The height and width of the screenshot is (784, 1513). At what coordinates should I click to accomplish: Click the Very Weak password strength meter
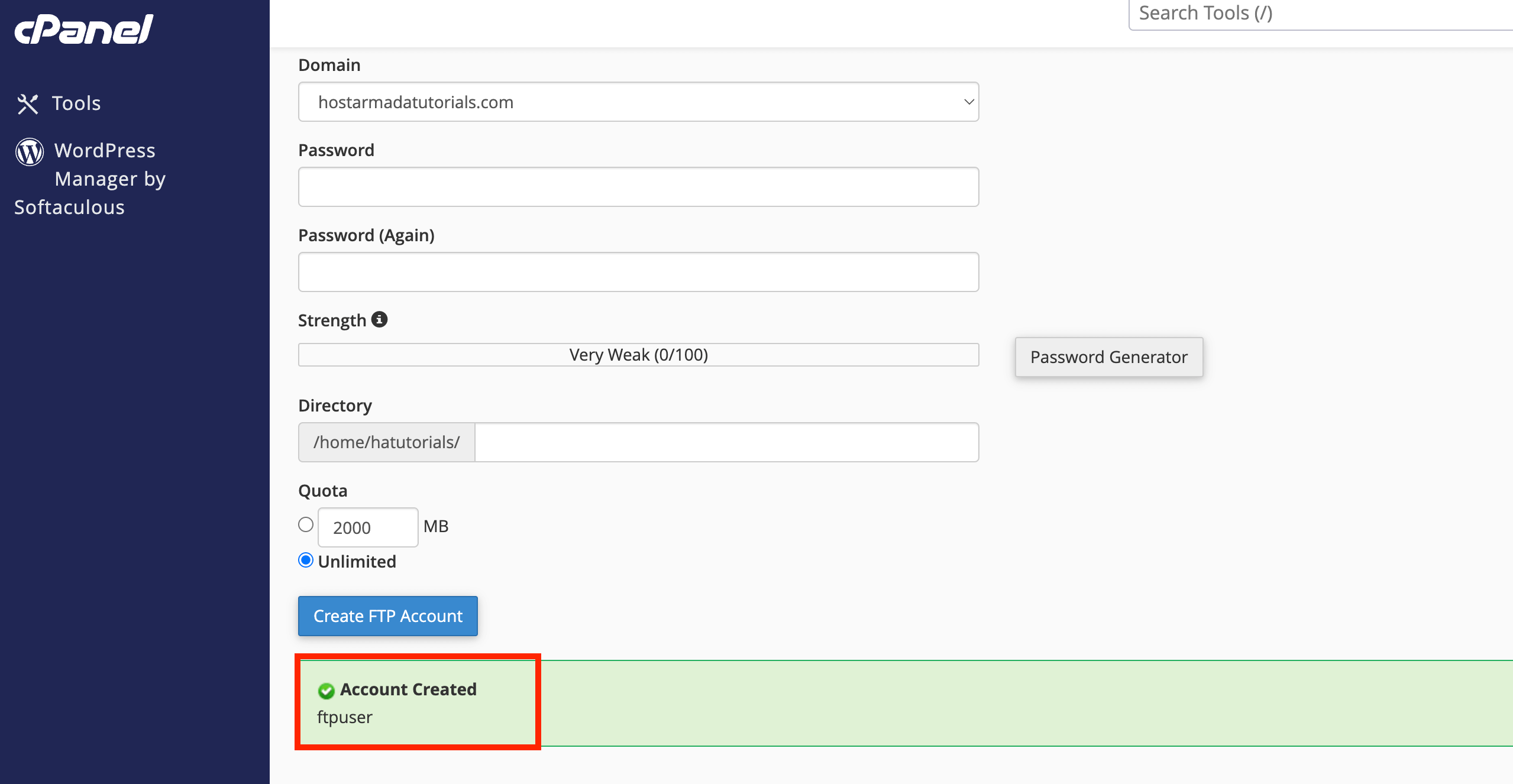click(x=638, y=354)
